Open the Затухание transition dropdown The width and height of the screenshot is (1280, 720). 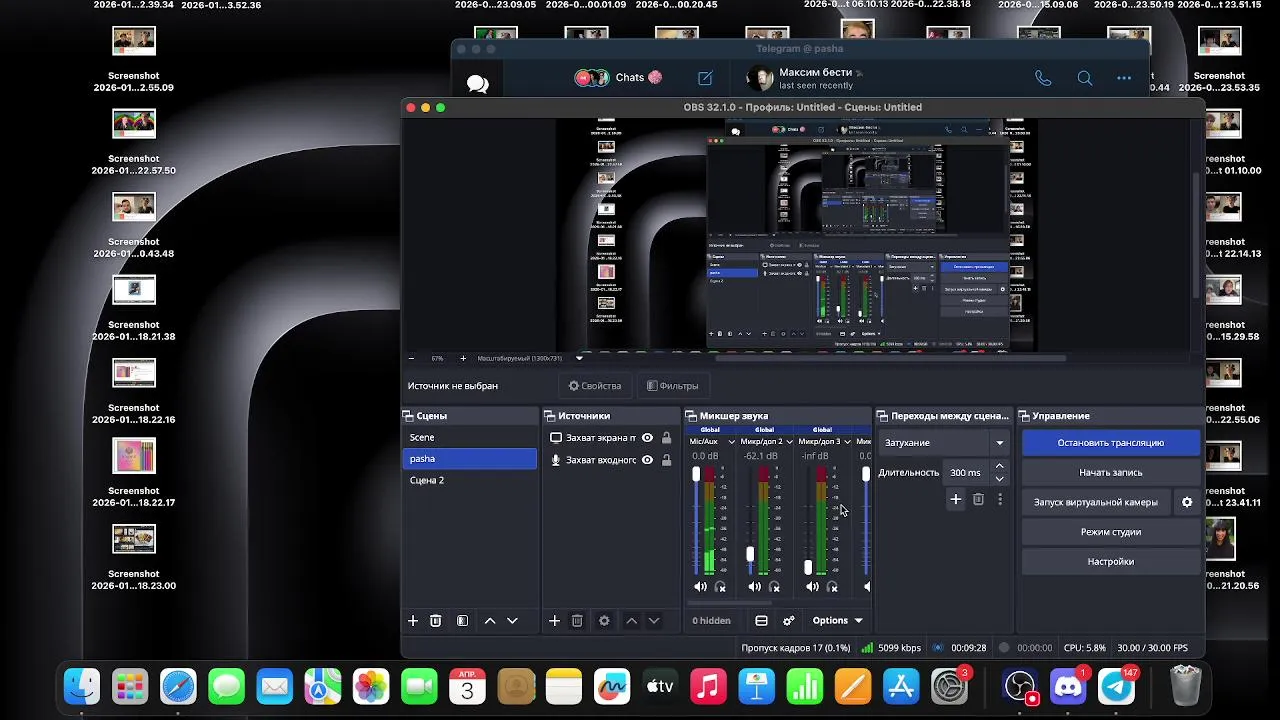(x=945, y=443)
